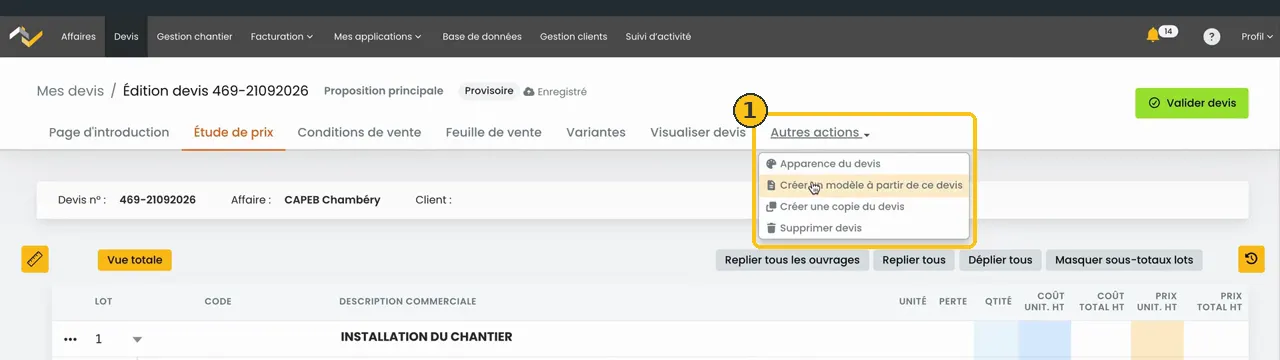Choose Créer un modèle à partir de ce devis
1280x360 pixels.
click(864, 185)
